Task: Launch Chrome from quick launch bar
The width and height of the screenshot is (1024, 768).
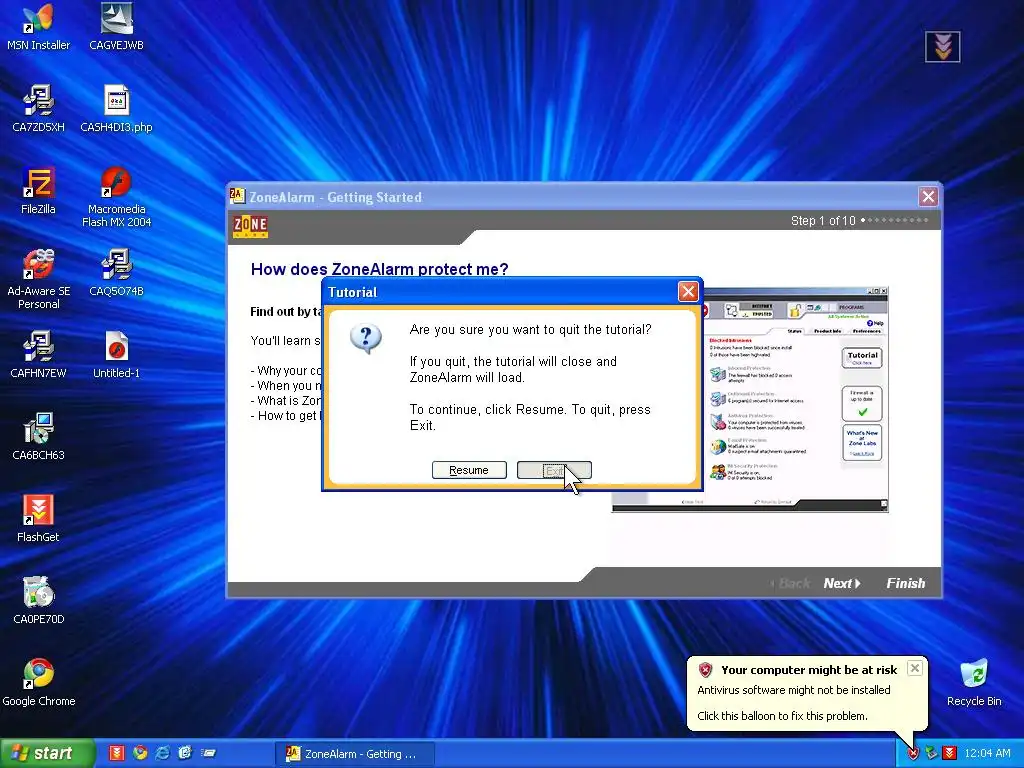Action: click(140, 753)
